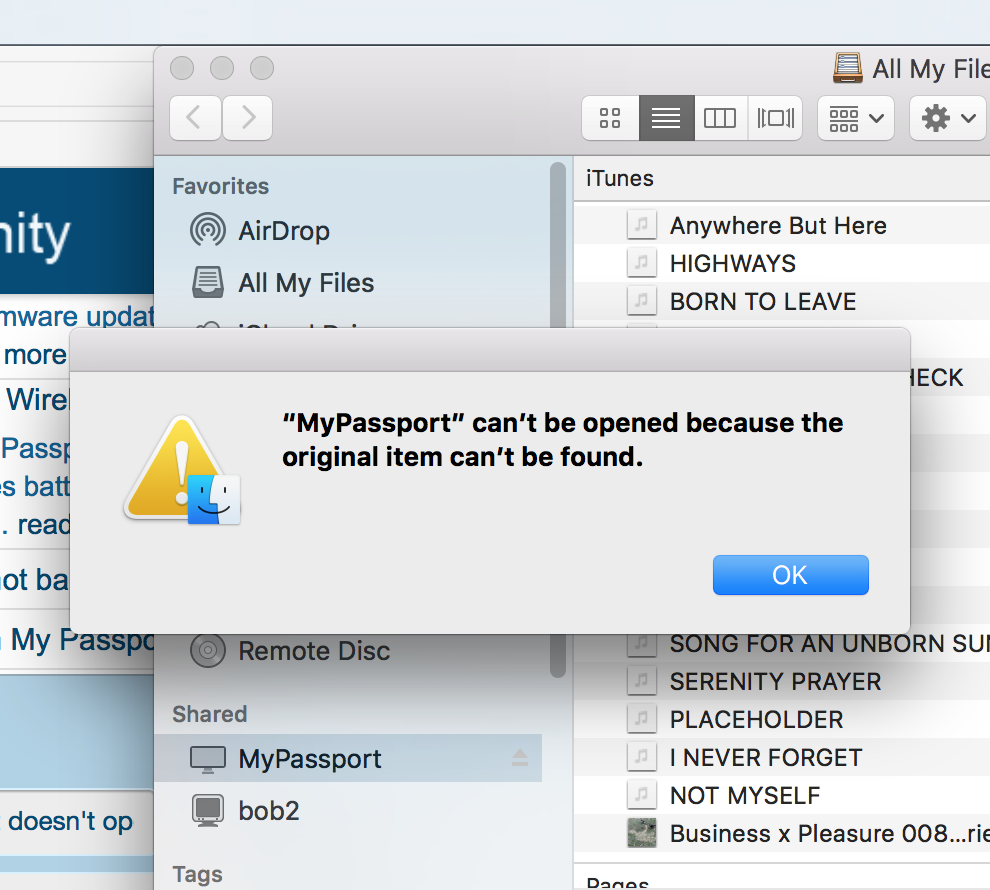Select song I NEVER FORGET
The image size is (990, 890).
point(782,757)
